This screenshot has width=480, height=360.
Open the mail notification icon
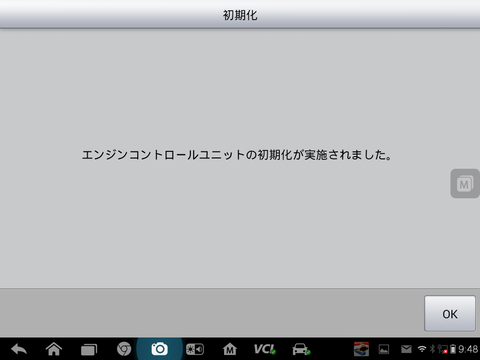click(x=406, y=349)
